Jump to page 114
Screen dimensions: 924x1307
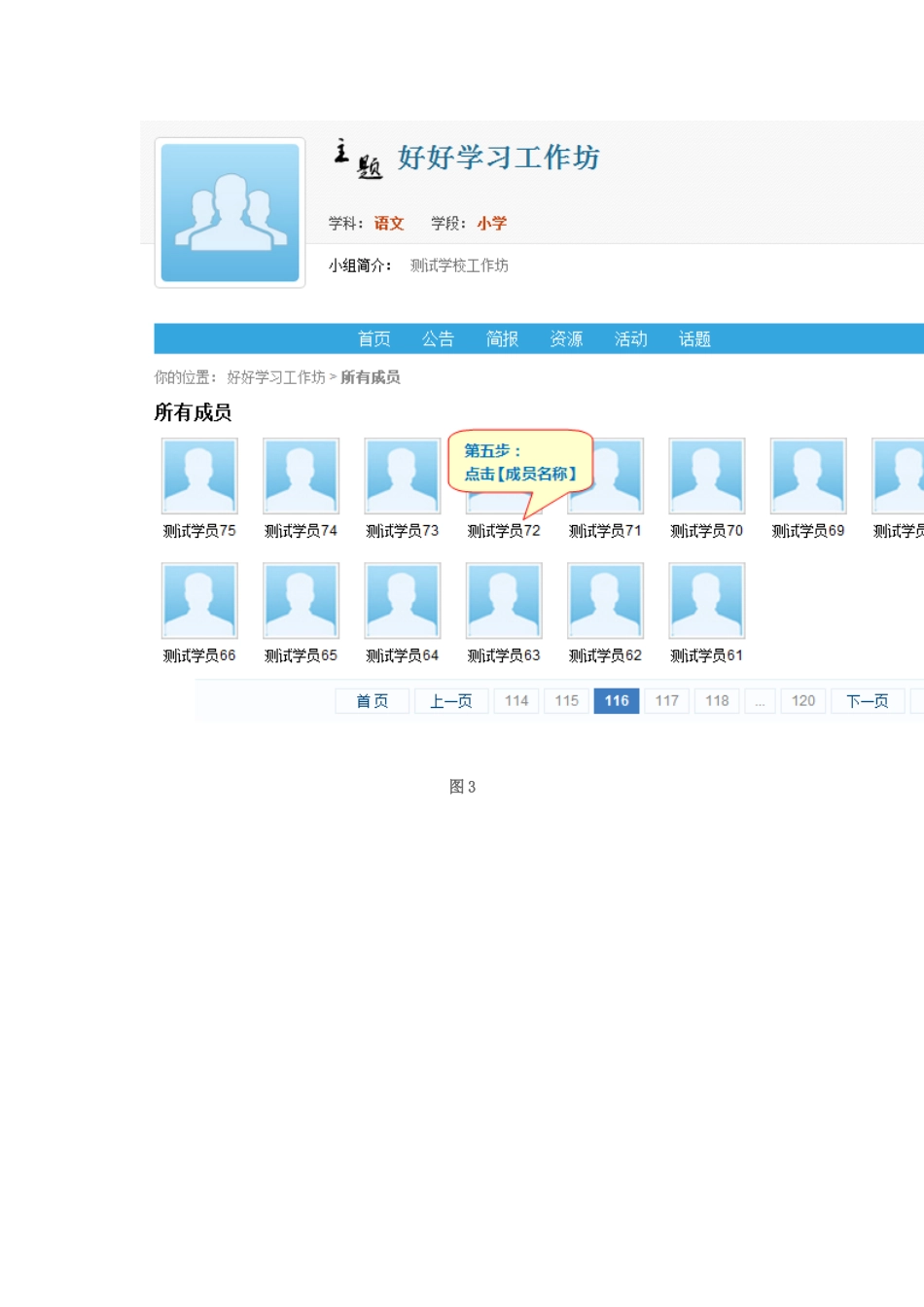(x=516, y=701)
